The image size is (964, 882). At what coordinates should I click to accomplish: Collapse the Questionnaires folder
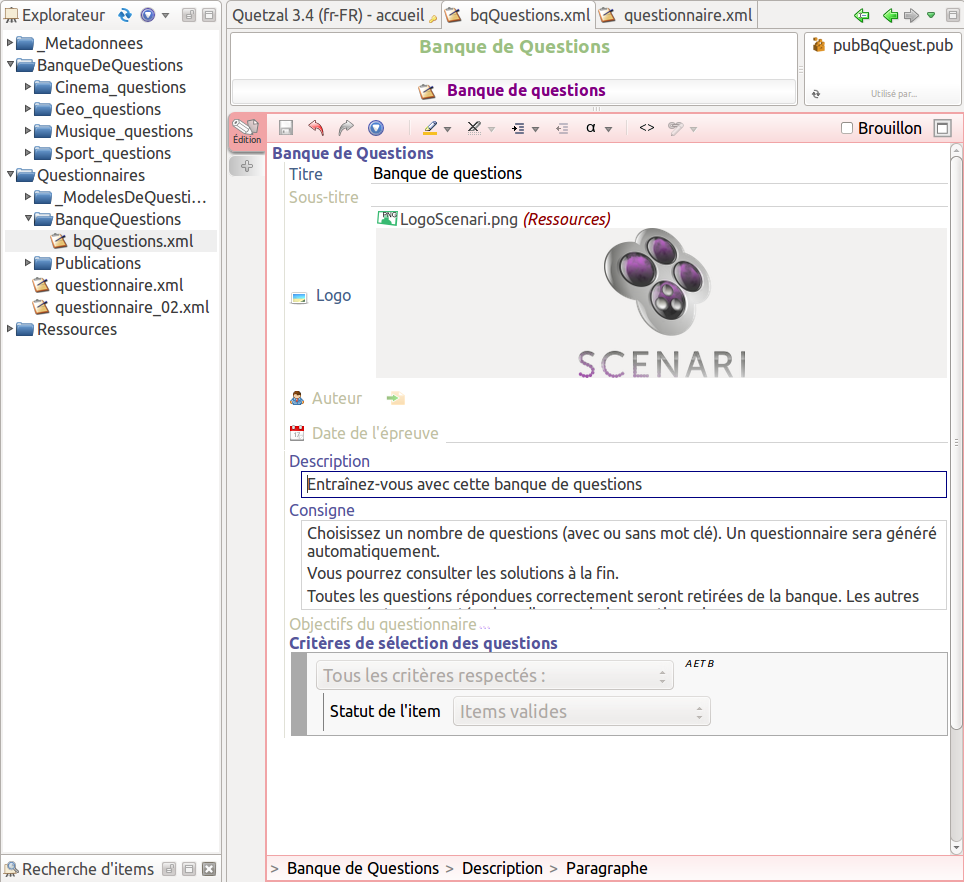pos(10,175)
